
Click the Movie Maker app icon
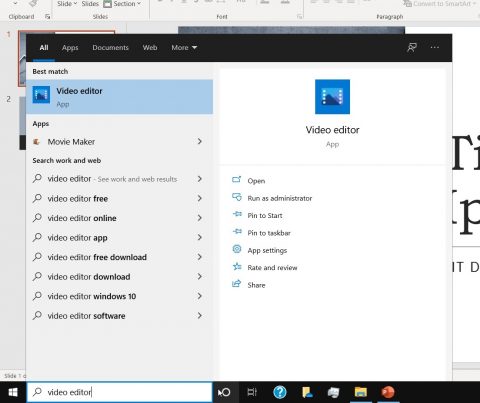37,142
